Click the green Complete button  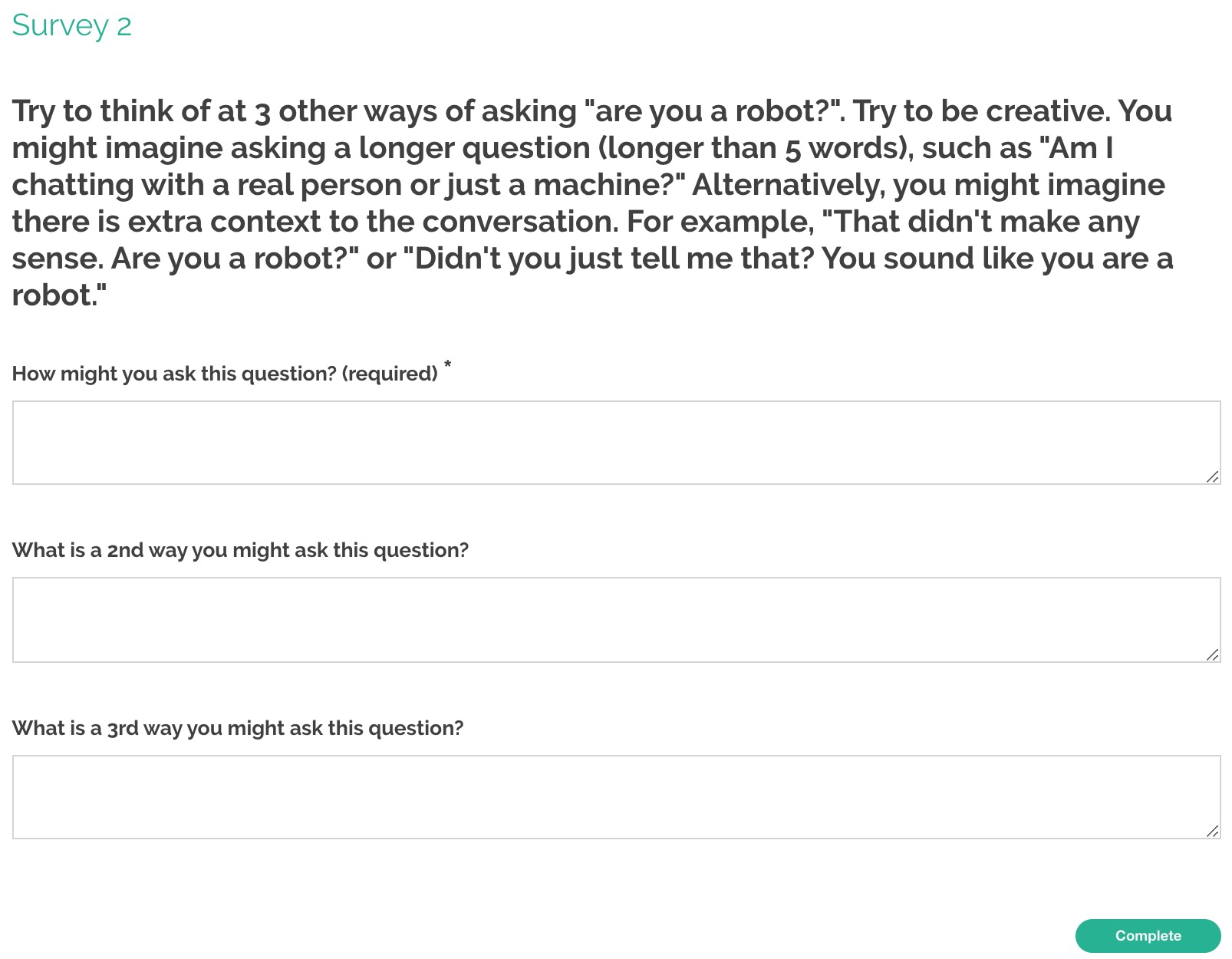[1148, 935]
